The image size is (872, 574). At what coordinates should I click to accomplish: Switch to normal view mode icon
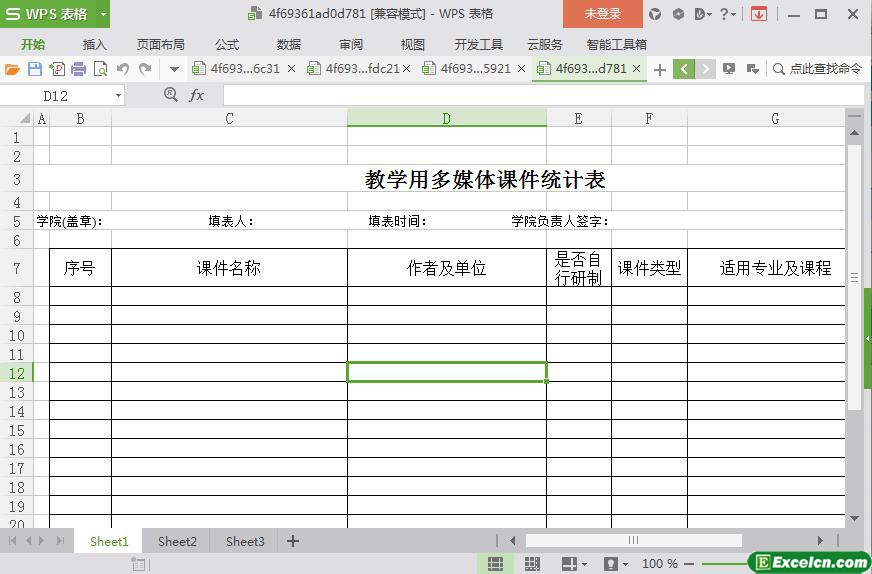click(x=496, y=563)
